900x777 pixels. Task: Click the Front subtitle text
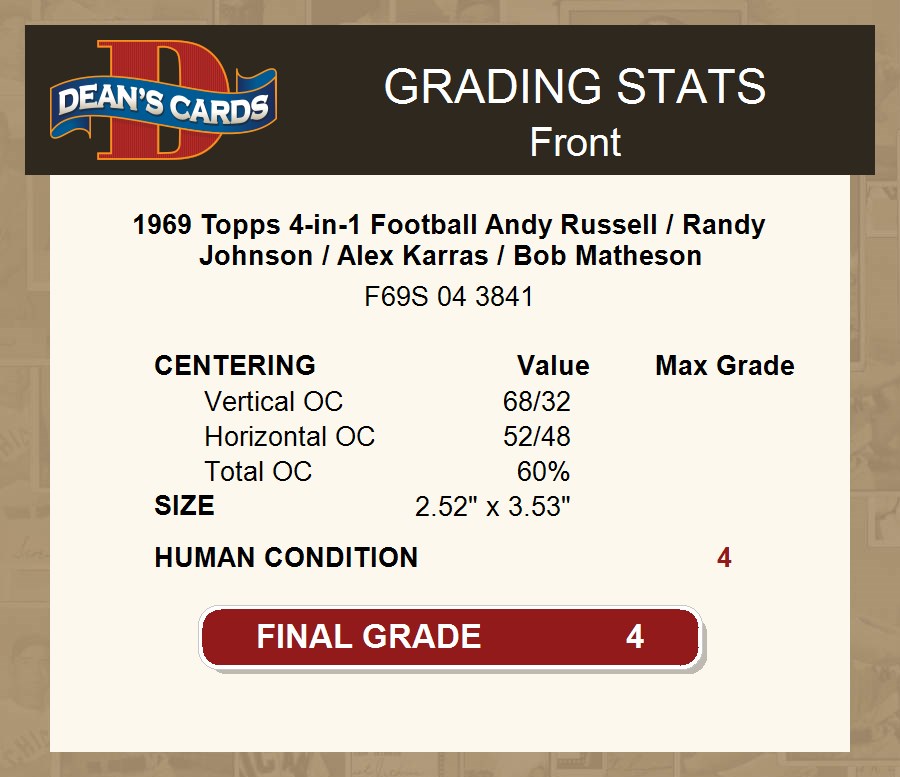coord(575,142)
